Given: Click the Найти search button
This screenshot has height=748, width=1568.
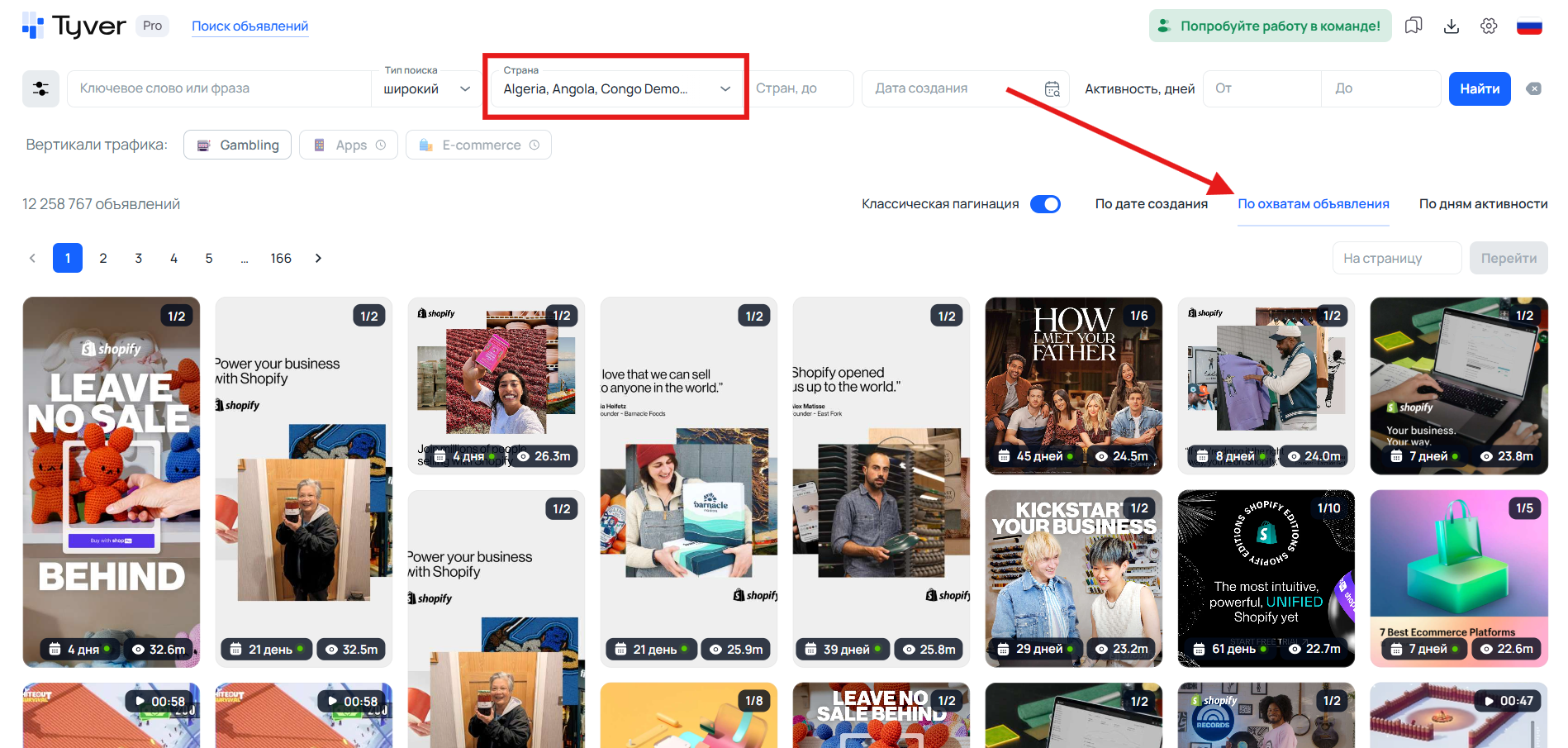Looking at the screenshot, I should 1479,88.
